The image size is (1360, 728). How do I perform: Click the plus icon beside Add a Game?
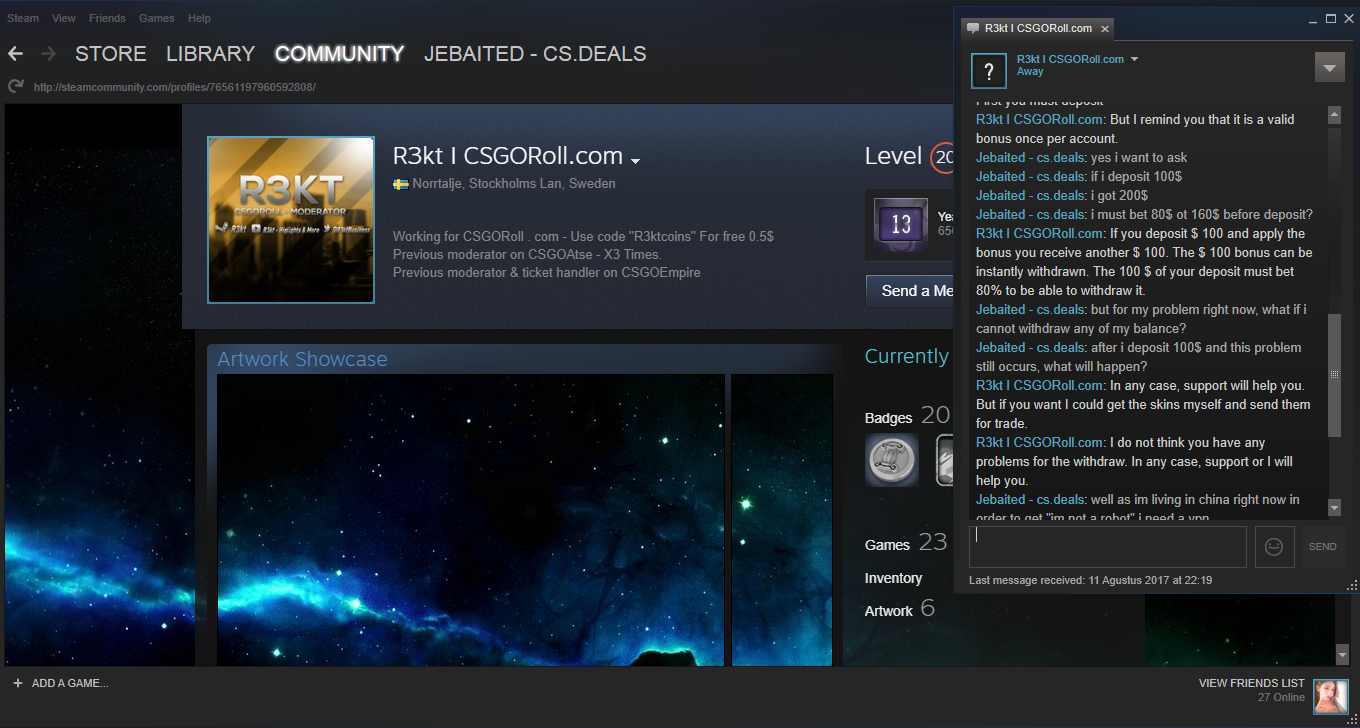pyautogui.click(x=17, y=683)
